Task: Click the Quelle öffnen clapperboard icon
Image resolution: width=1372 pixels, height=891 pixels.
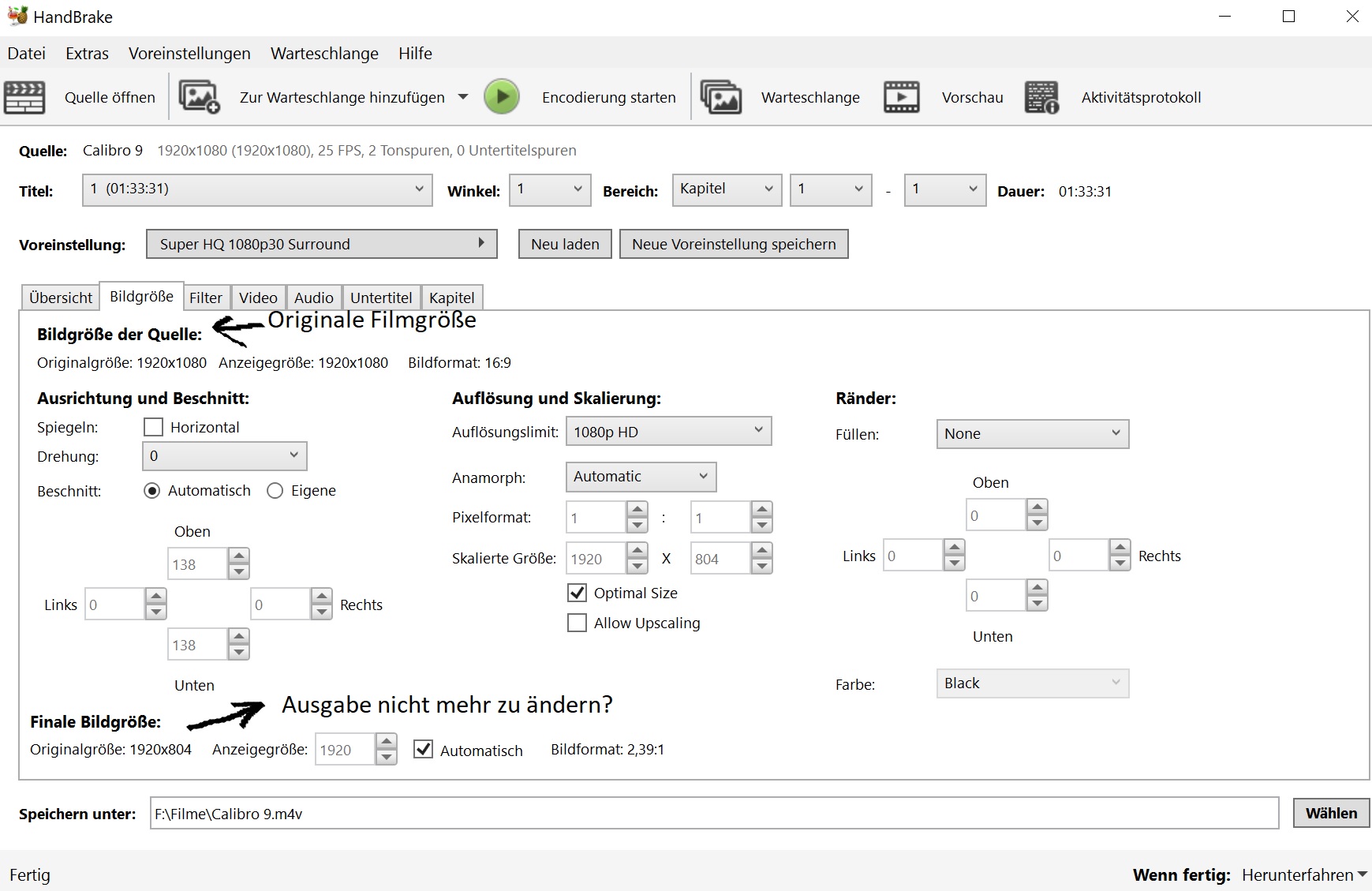Action: pyautogui.click(x=24, y=98)
